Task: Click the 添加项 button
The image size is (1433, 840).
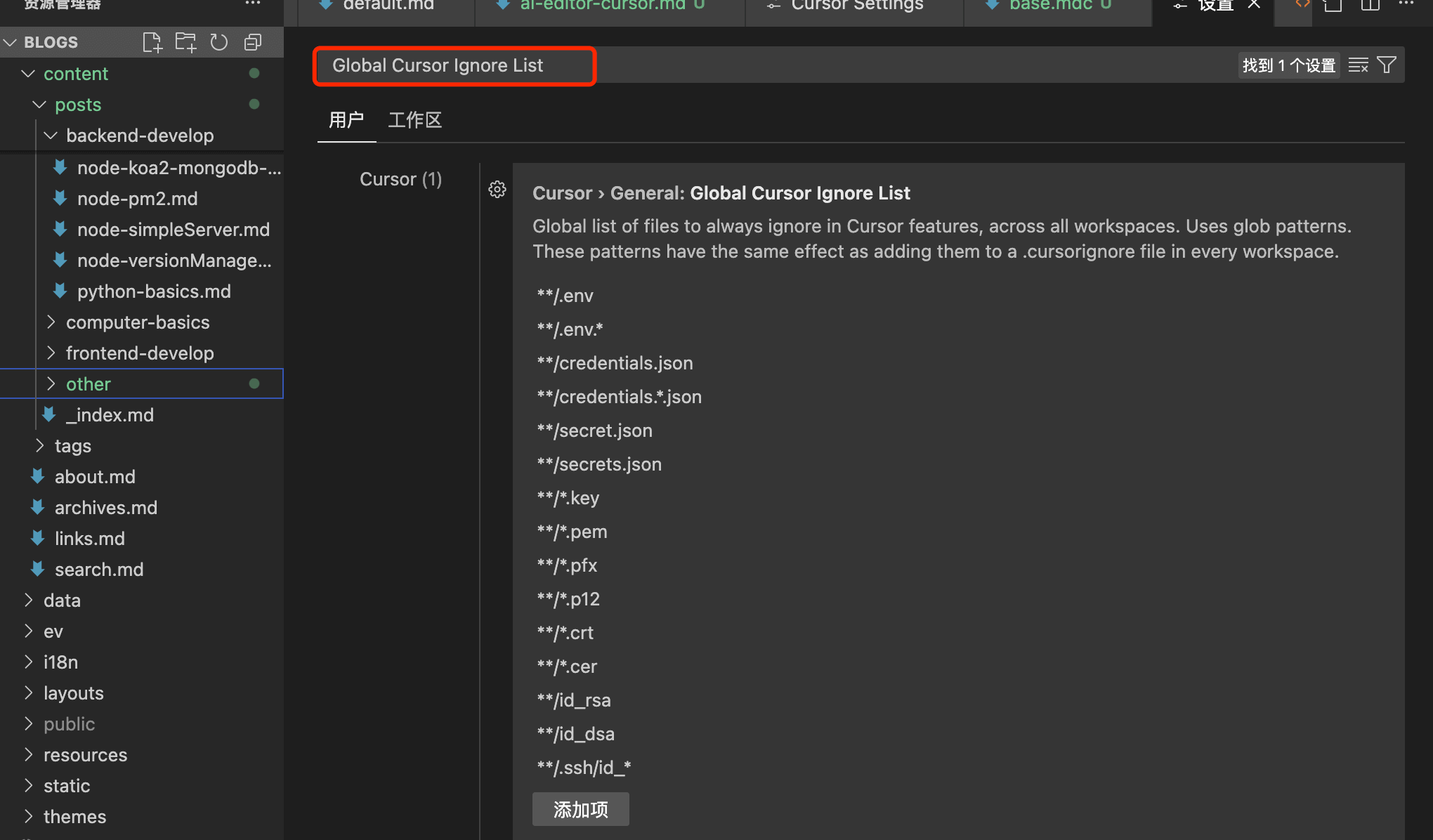Action: (x=581, y=810)
